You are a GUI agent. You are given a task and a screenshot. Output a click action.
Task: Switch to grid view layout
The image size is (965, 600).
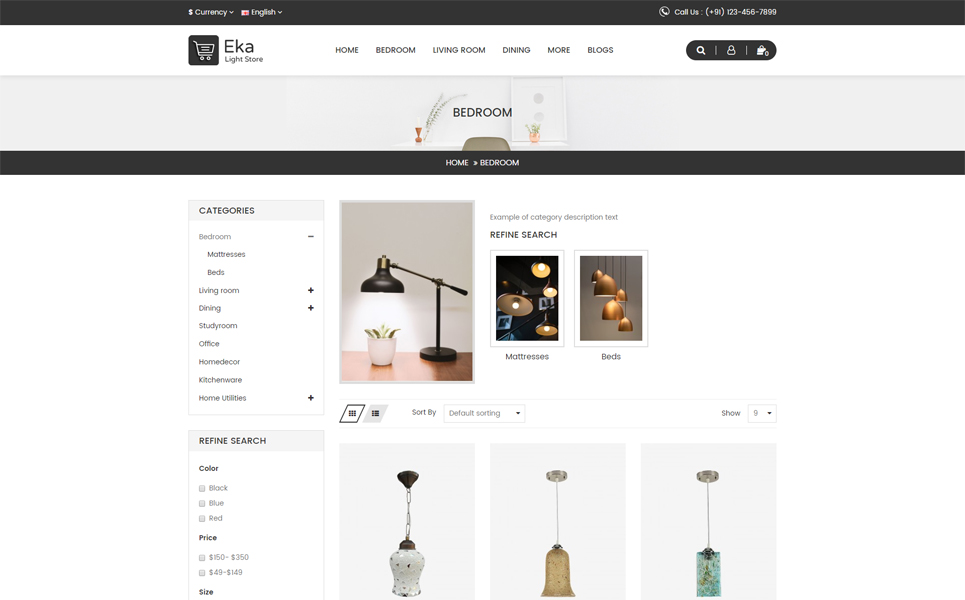(x=352, y=414)
